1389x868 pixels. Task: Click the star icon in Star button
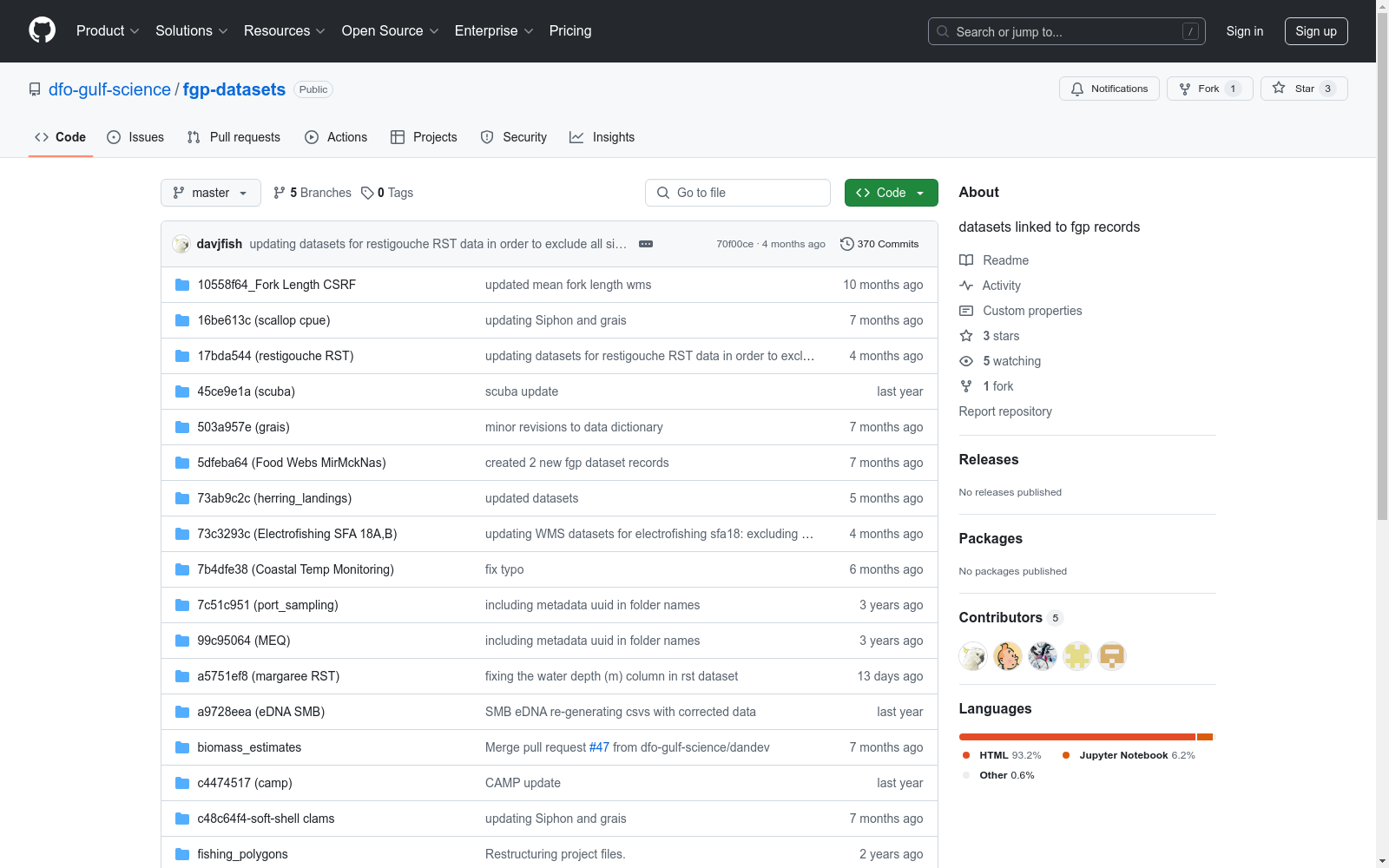point(1279,88)
